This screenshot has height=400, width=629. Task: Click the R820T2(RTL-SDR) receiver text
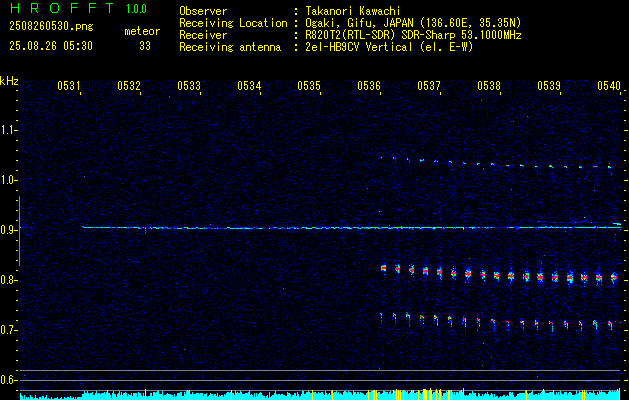click(413, 35)
